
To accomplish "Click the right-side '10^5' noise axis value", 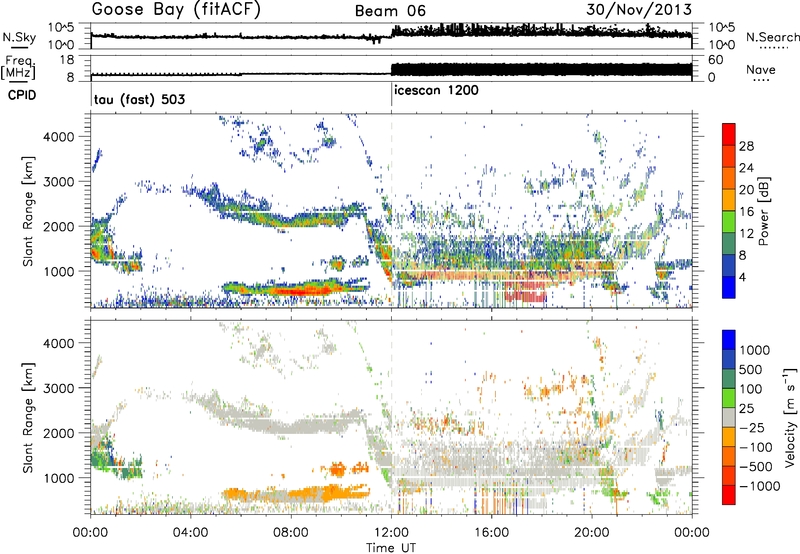I will tap(721, 28).
